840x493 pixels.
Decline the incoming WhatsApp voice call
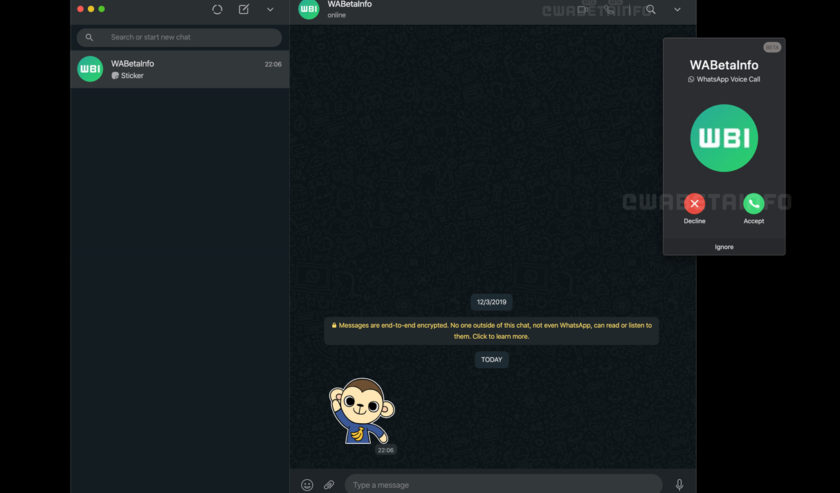694,204
